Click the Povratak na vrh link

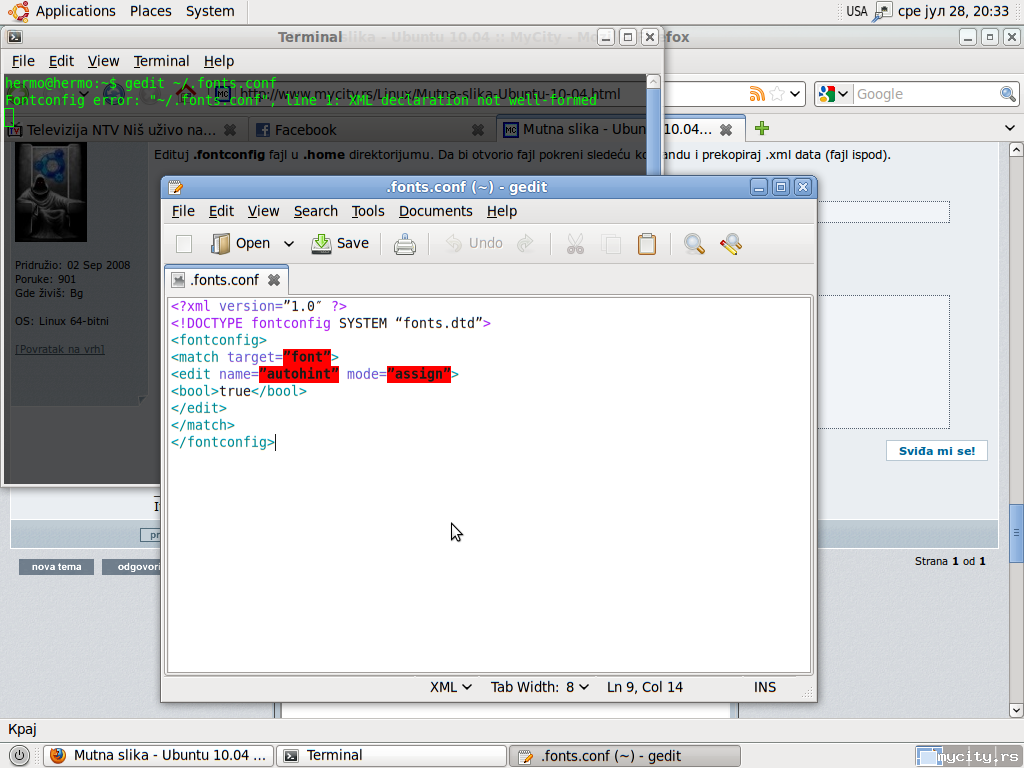point(59,349)
